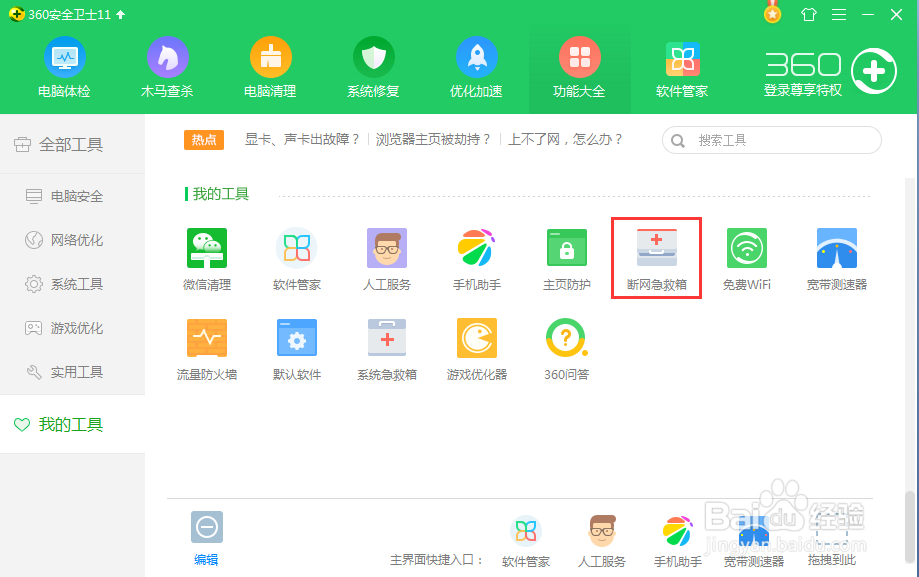This screenshot has width=919, height=577.
Task: Click 登录尊享特权 login text
Action: pos(803,90)
